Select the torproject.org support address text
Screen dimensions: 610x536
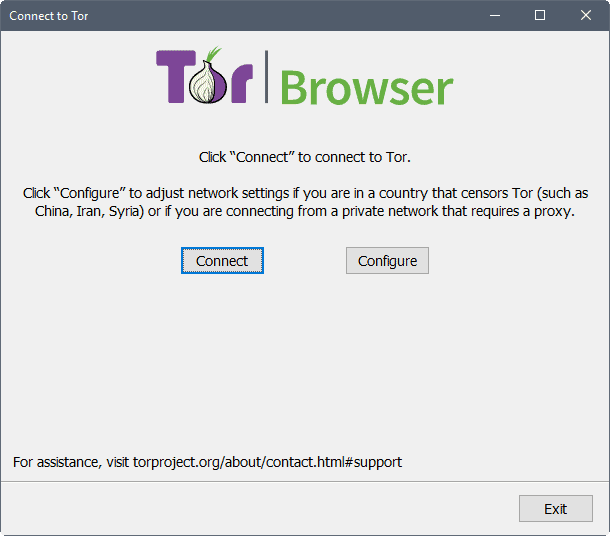(267, 462)
